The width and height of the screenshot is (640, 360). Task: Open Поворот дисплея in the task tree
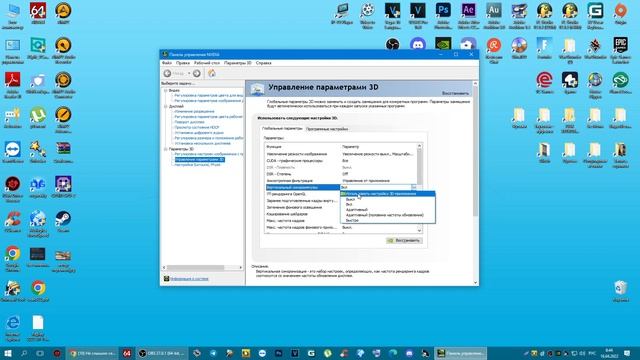tap(189, 122)
